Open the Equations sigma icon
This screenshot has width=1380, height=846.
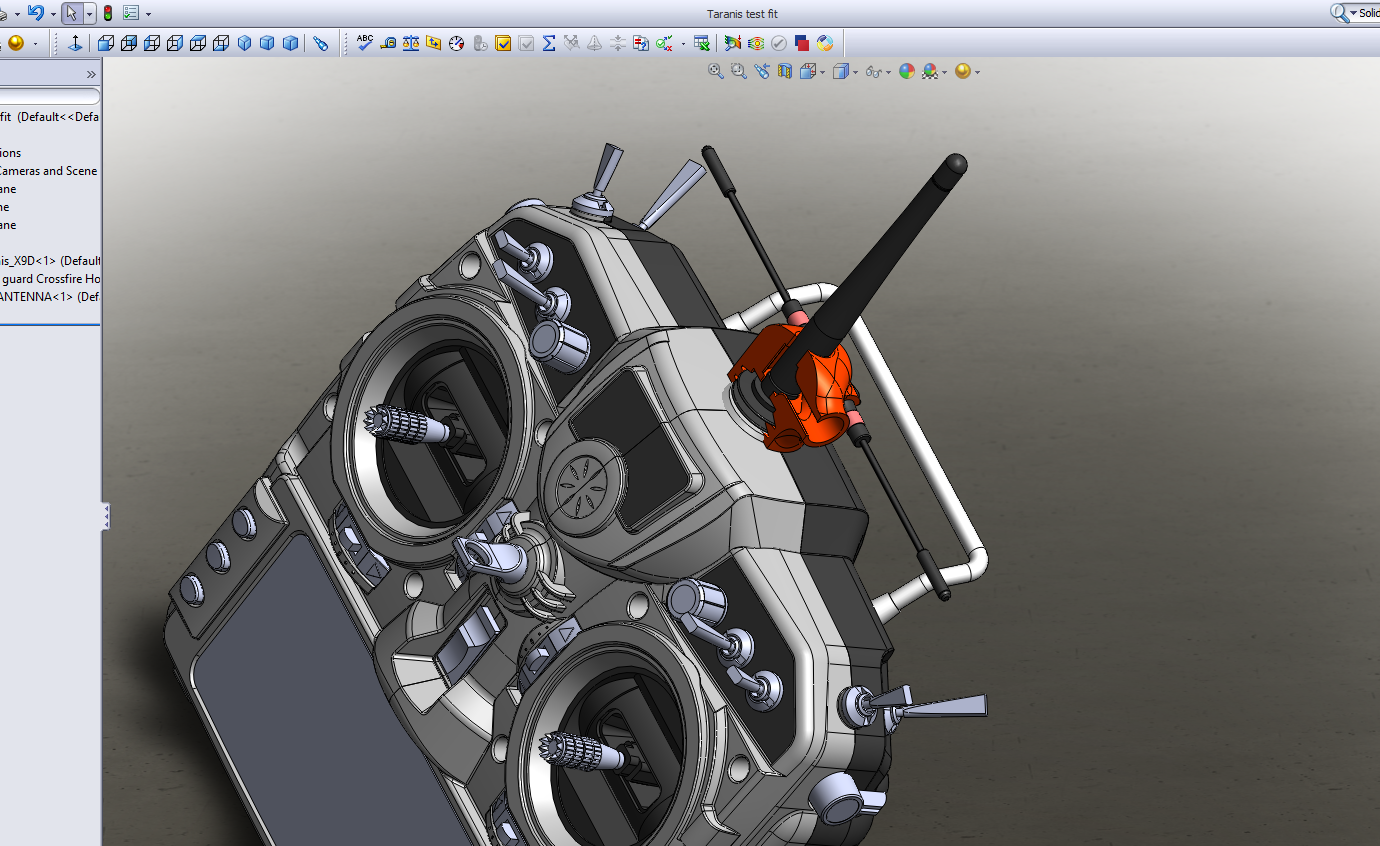548,43
